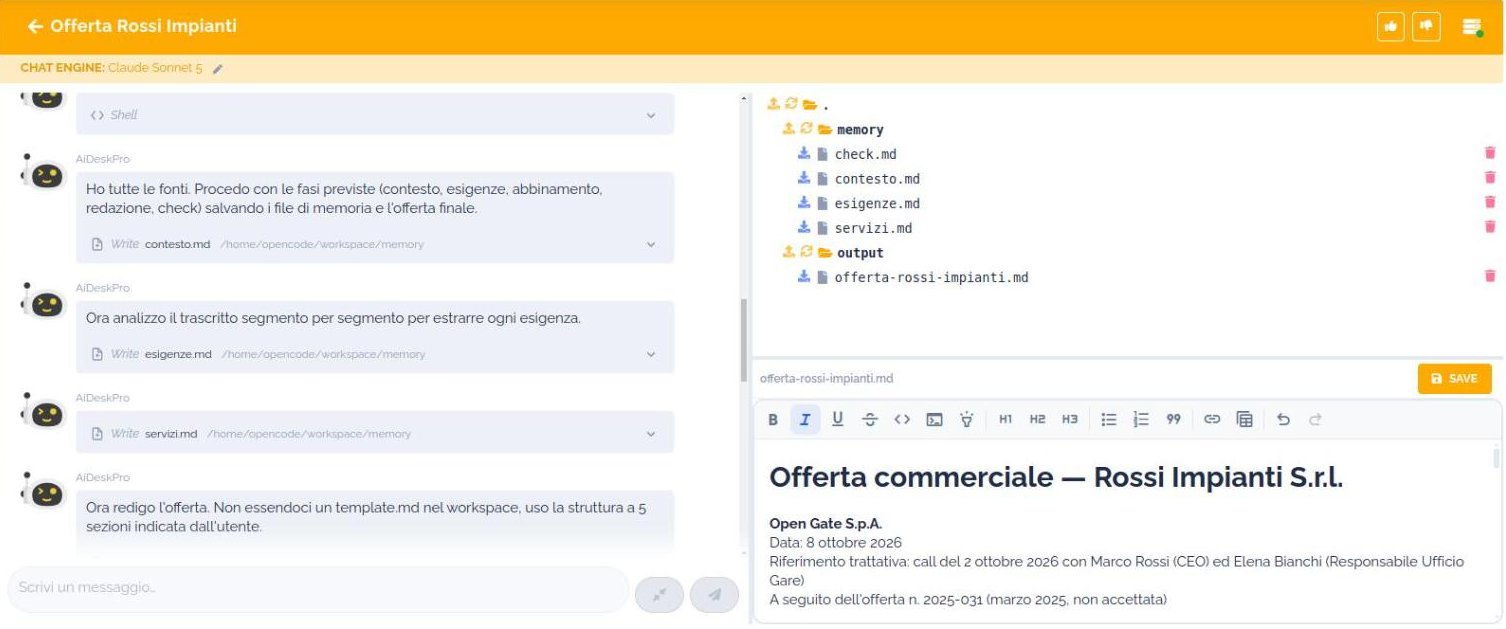The image size is (1506, 629).
Task: Open esigenze.md in the editor
Action: [877, 203]
